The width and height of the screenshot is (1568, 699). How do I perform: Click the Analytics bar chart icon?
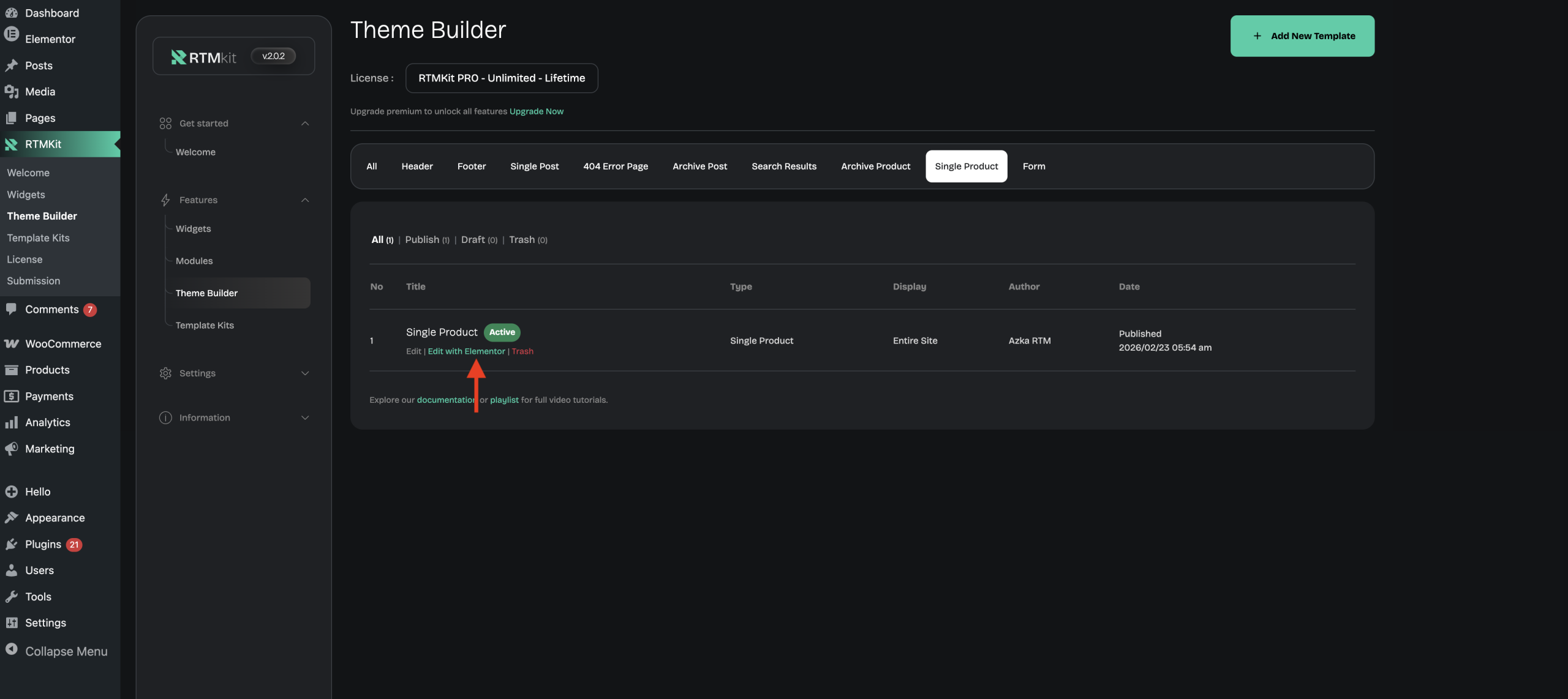(12, 422)
